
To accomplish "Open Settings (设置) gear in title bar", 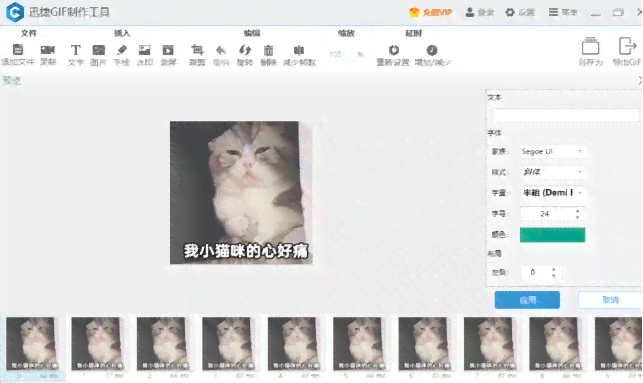I will [520, 12].
